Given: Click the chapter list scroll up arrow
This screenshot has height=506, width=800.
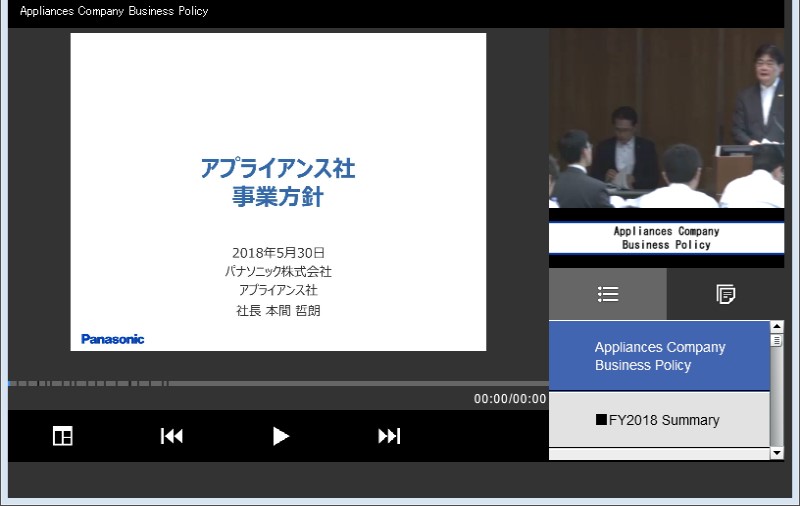Looking at the screenshot, I should tap(777, 326).
